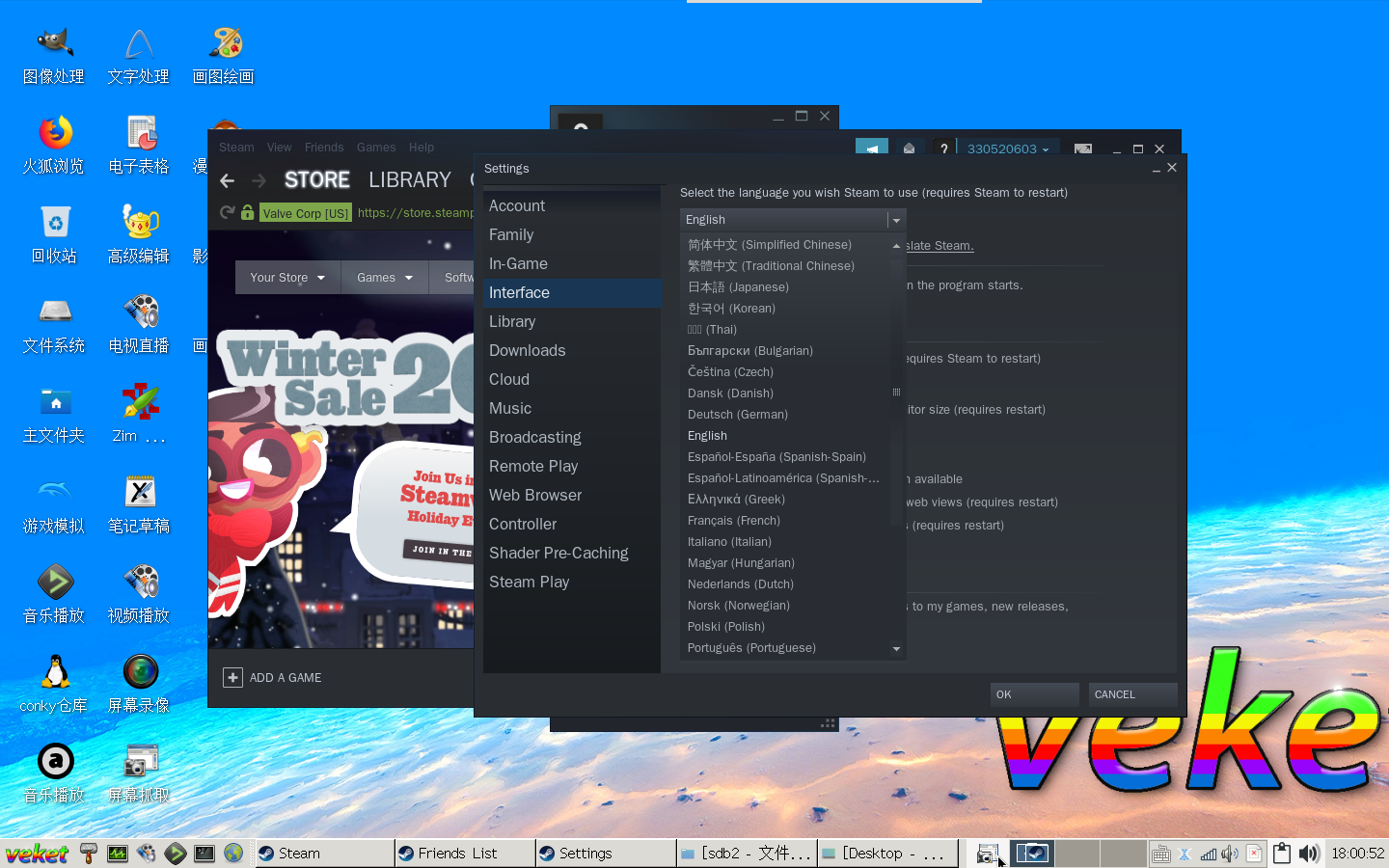
Task: Select Deutsch (German) language
Action: pyautogui.click(x=738, y=415)
